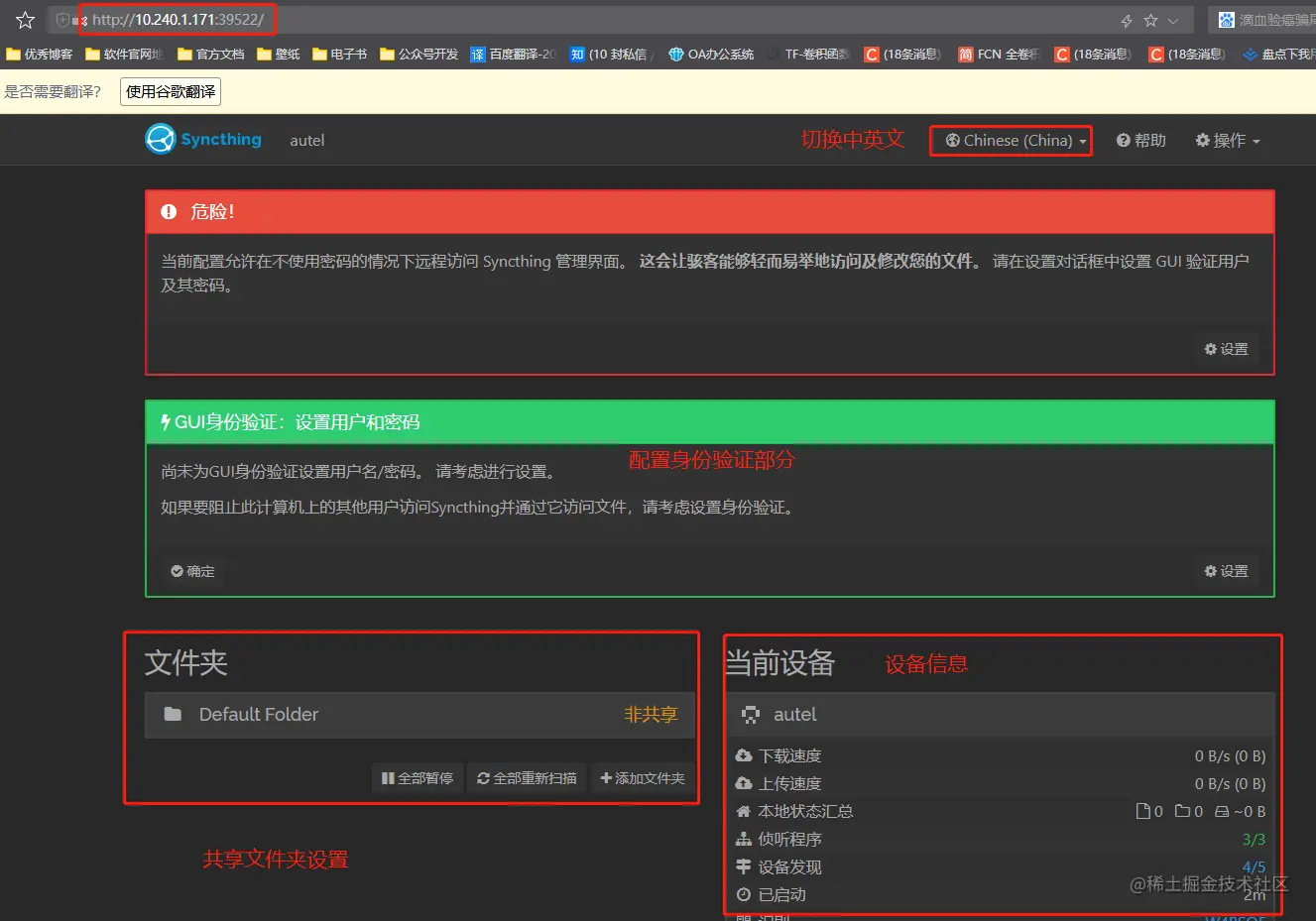Screen dimensions: 1316x921
Task: Click the disk size icon beside ~0 B
Action: pyautogui.click(x=1222, y=812)
